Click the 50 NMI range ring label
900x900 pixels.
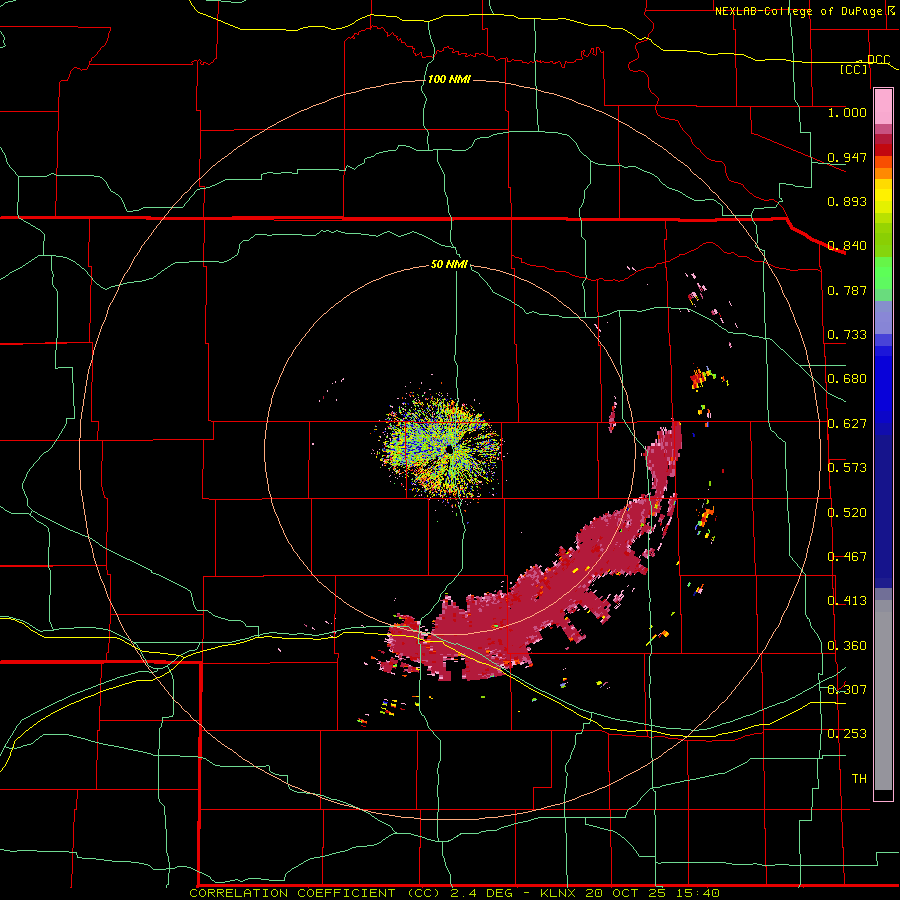[449, 265]
